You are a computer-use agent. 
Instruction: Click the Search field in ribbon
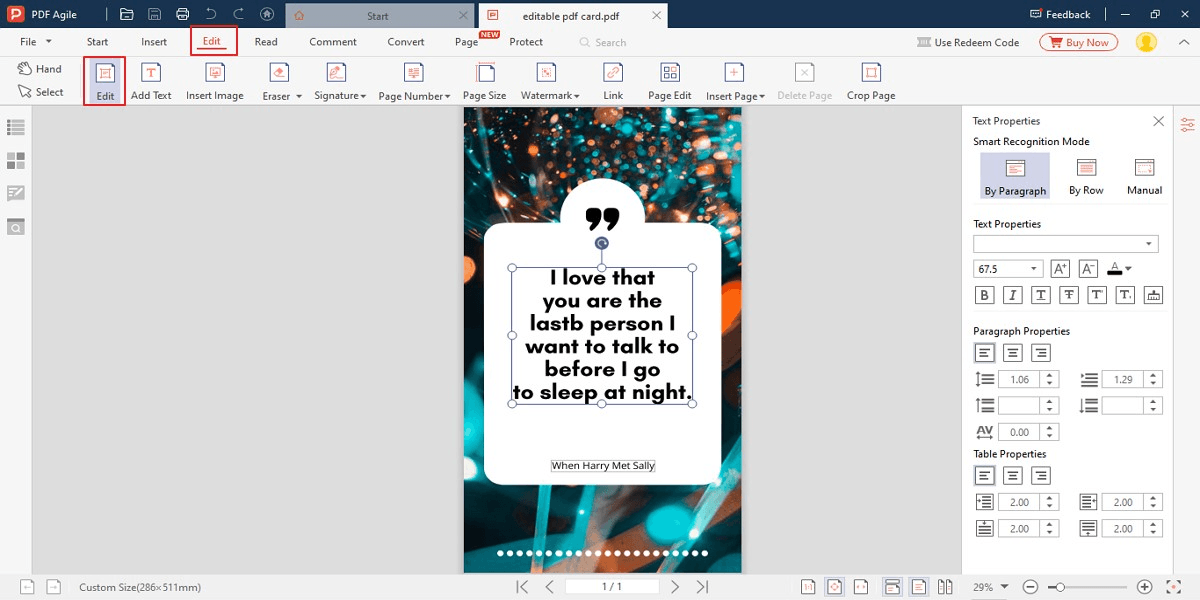[603, 42]
